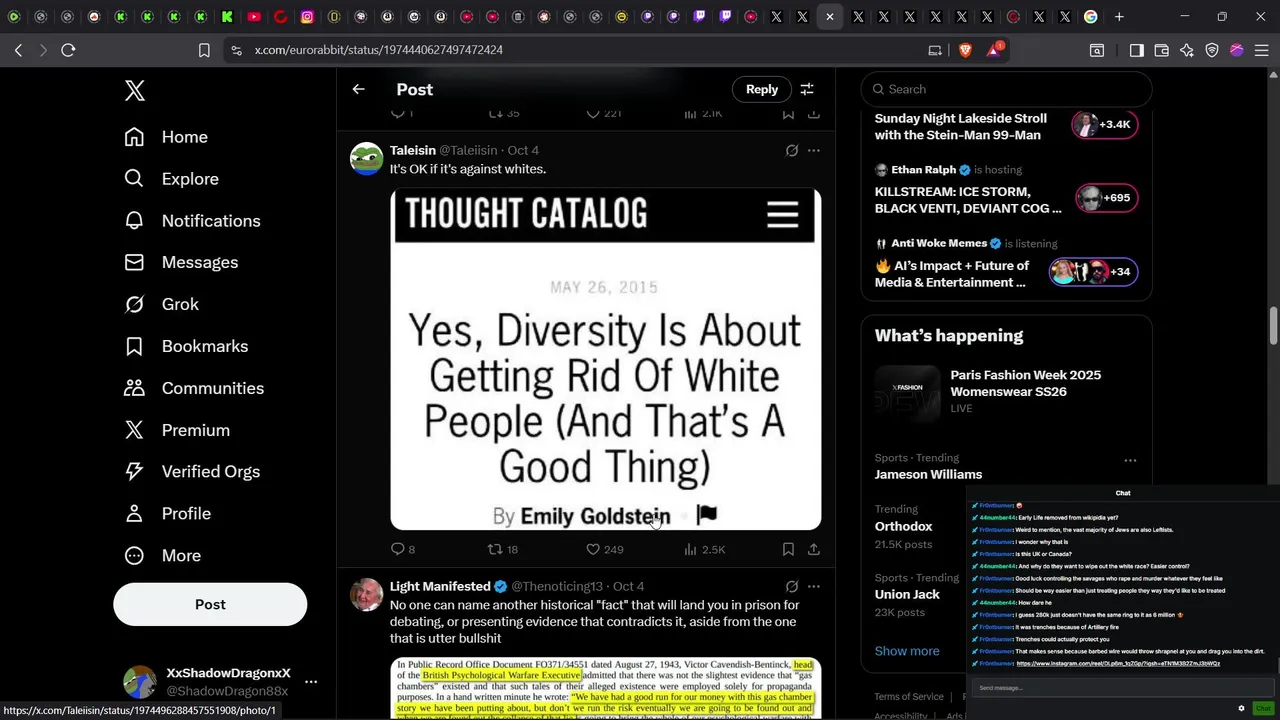
Task: Click the Search input field
Action: click(x=1006, y=89)
